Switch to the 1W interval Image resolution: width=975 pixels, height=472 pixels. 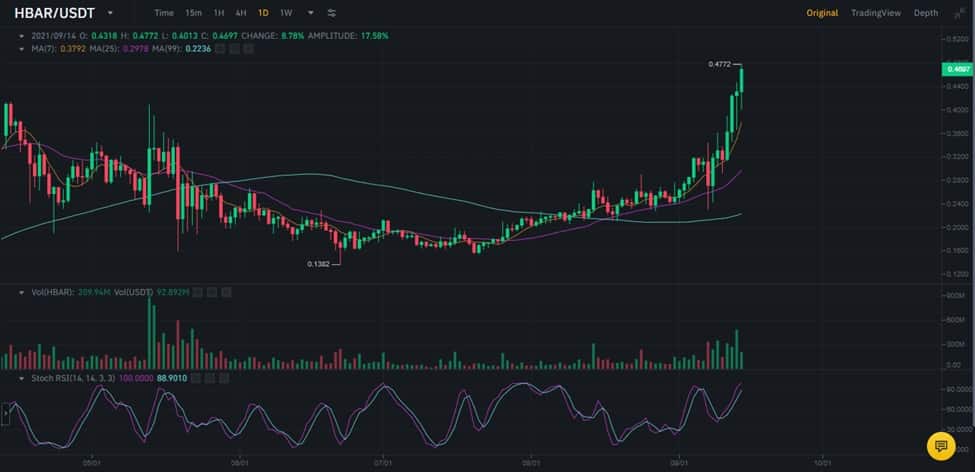click(286, 13)
